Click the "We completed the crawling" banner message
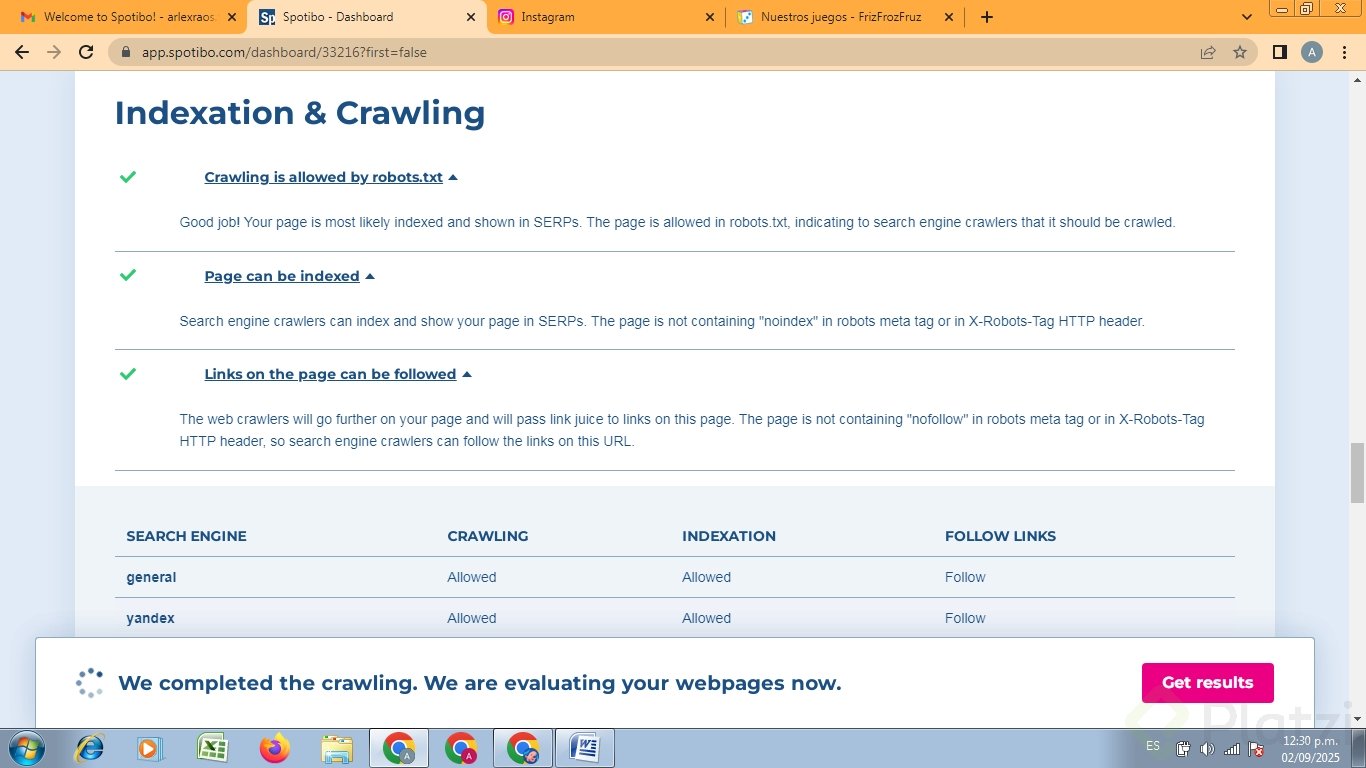The width and height of the screenshot is (1366, 768). point(480,683)
